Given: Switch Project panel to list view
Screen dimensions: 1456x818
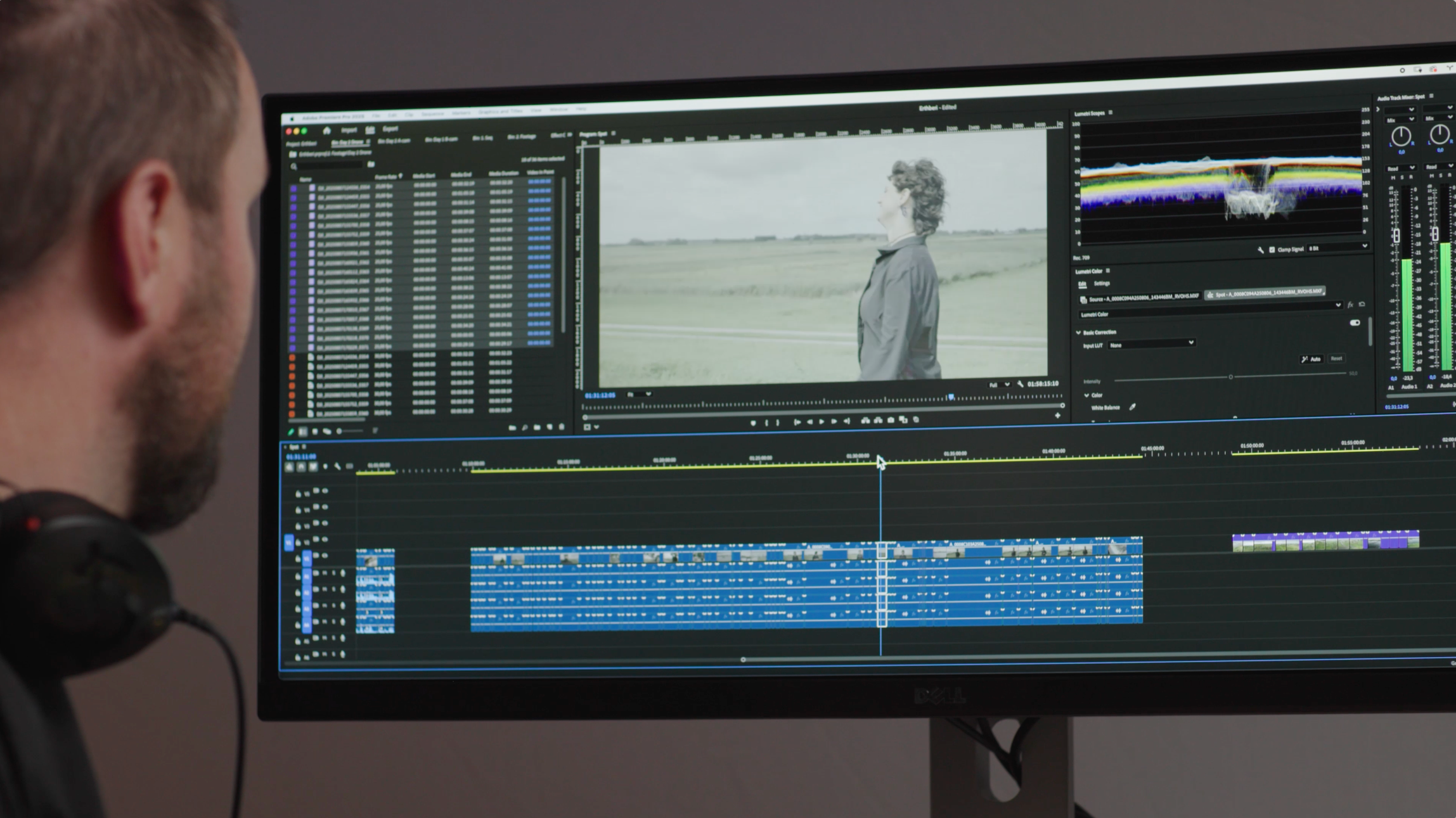Looking at the screenshot, I should click(303, 431).
